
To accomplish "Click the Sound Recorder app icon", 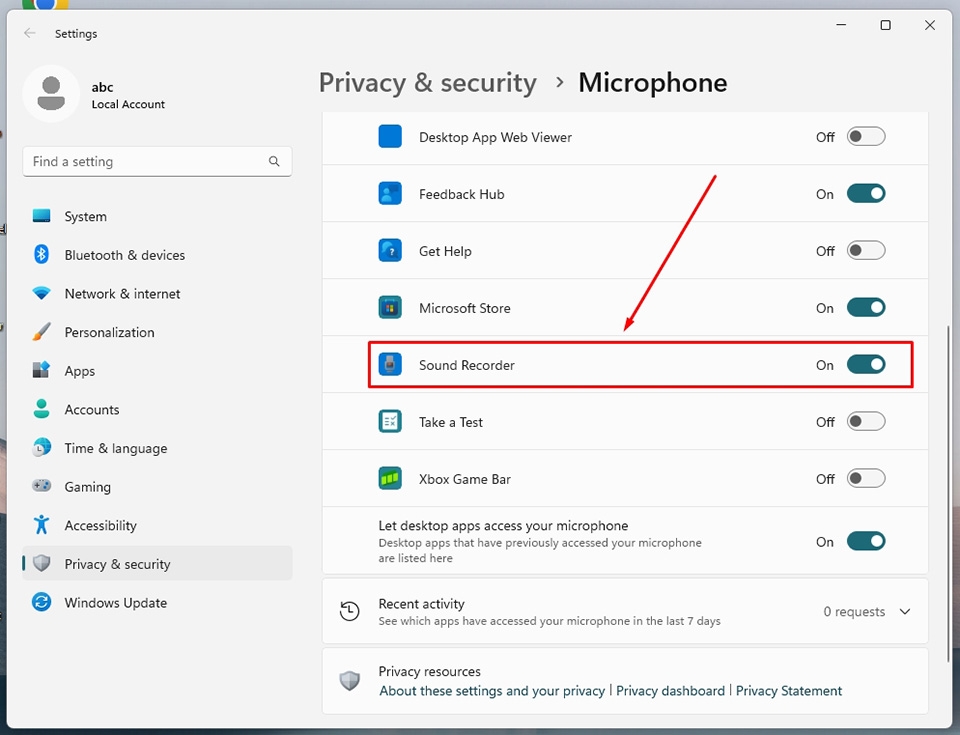I will [390, 364].
